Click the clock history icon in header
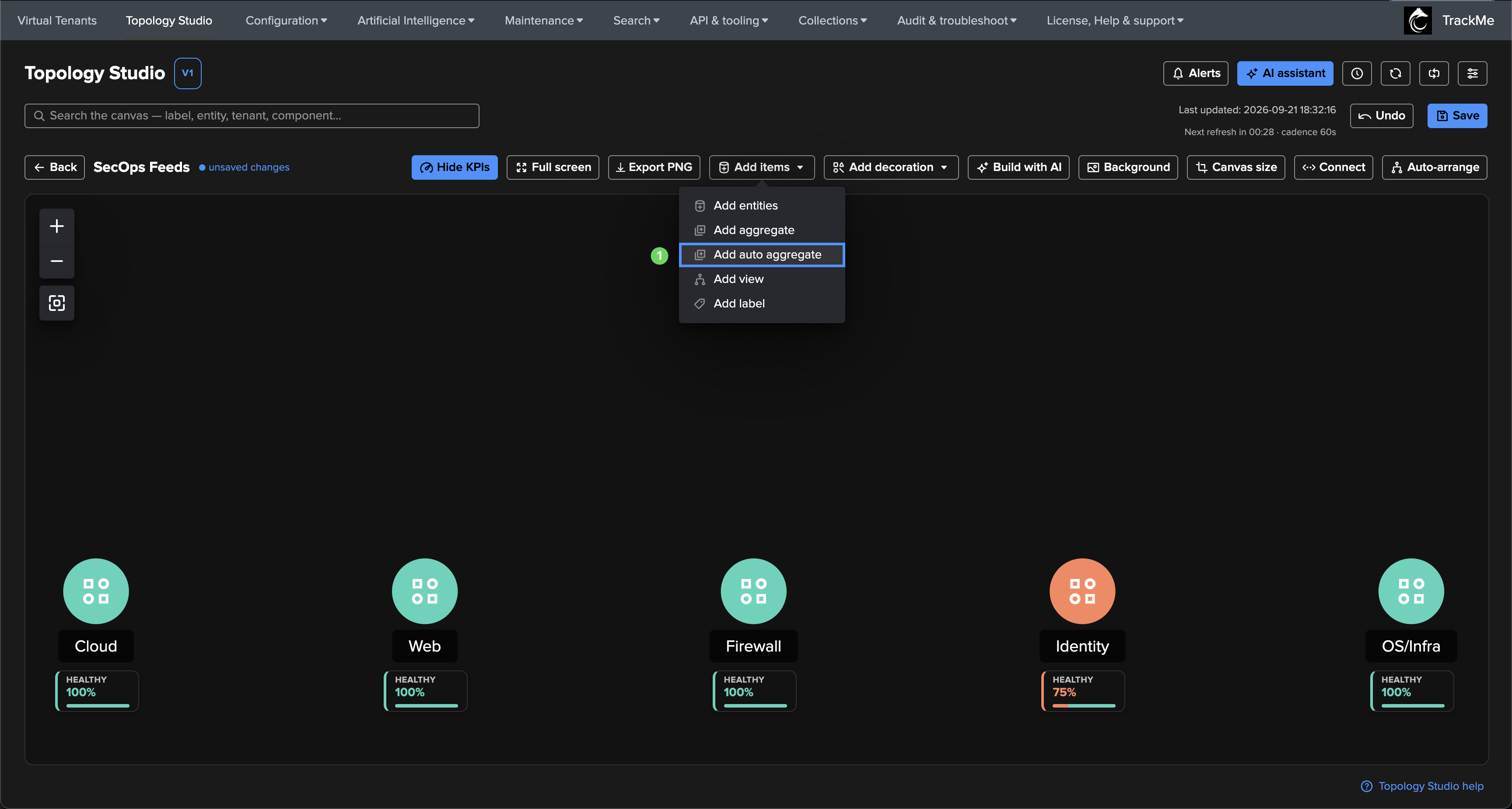The width and height of the screenshot is (1512, 809). (x=1356, y=73)
